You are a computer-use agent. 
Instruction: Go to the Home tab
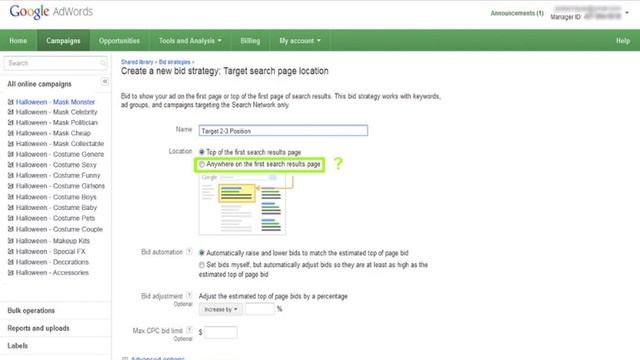(18, 41)
